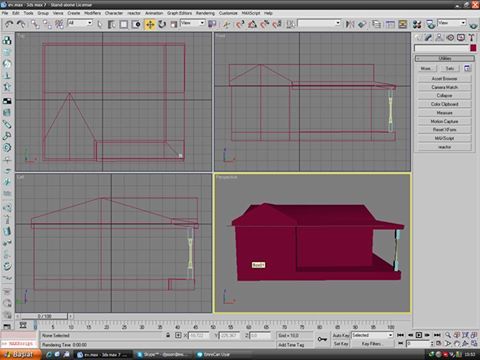Open Schematic View icon
The width and height of the screenshot is (480, 360).
coord(403,24)
